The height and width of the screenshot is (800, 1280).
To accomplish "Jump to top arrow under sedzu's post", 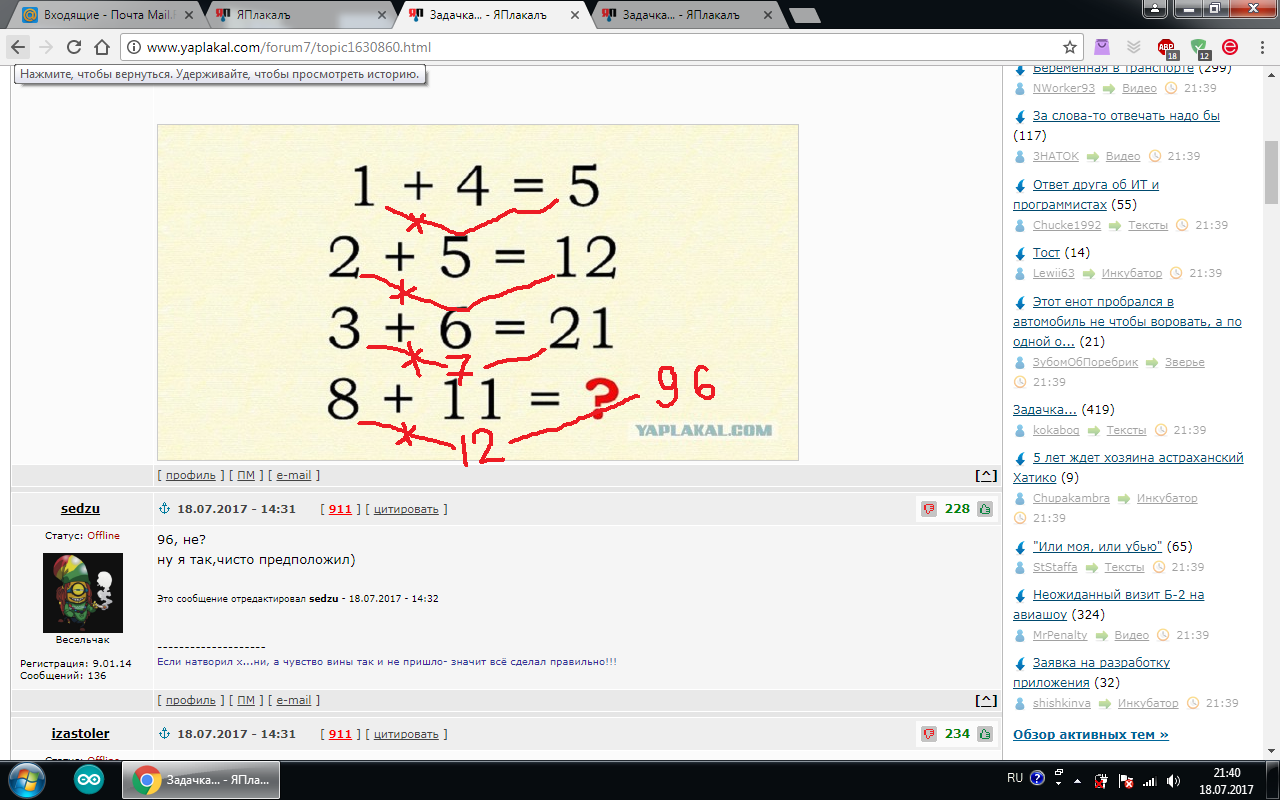I will click(986, 700).
